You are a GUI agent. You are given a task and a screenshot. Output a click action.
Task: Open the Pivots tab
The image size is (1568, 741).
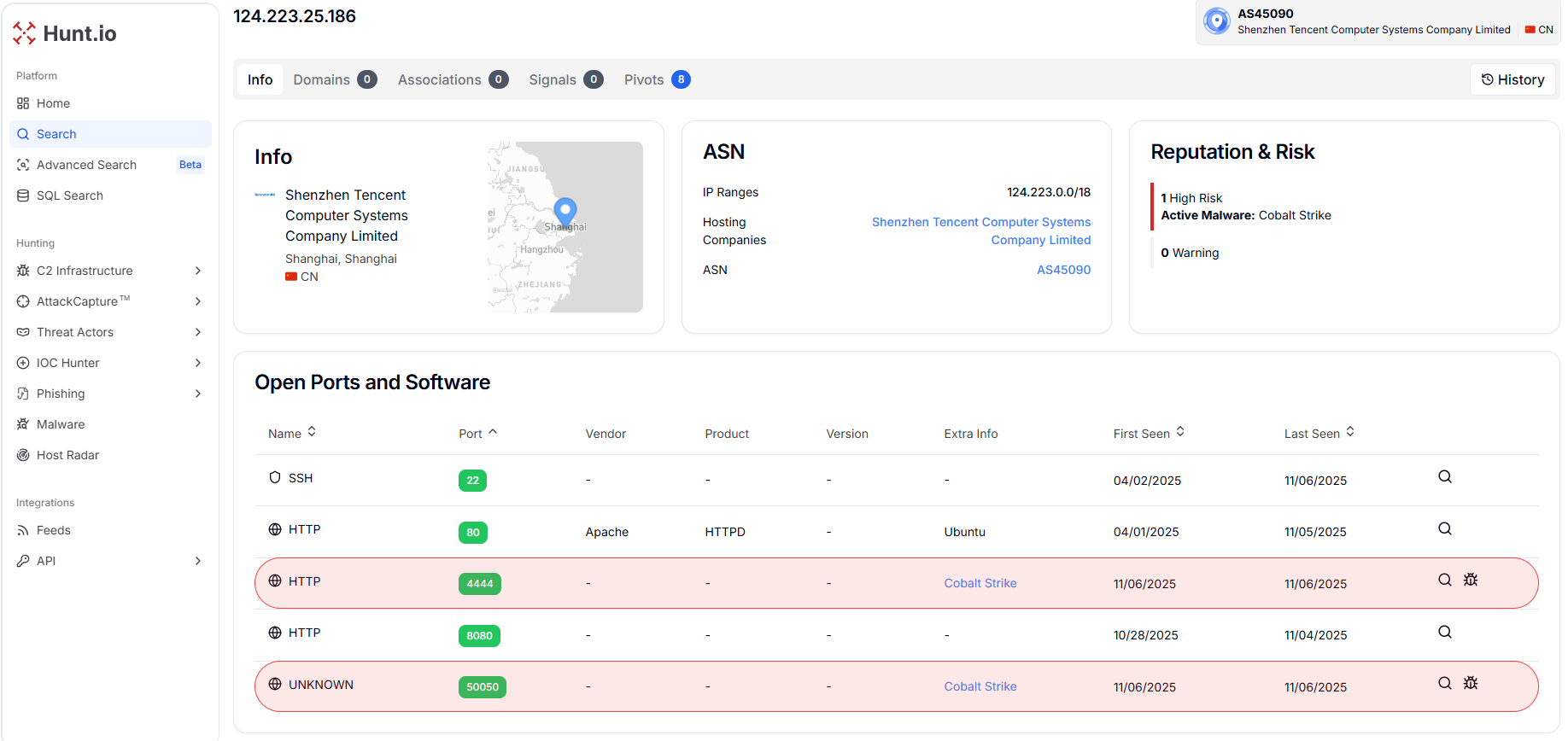(657, 79)
